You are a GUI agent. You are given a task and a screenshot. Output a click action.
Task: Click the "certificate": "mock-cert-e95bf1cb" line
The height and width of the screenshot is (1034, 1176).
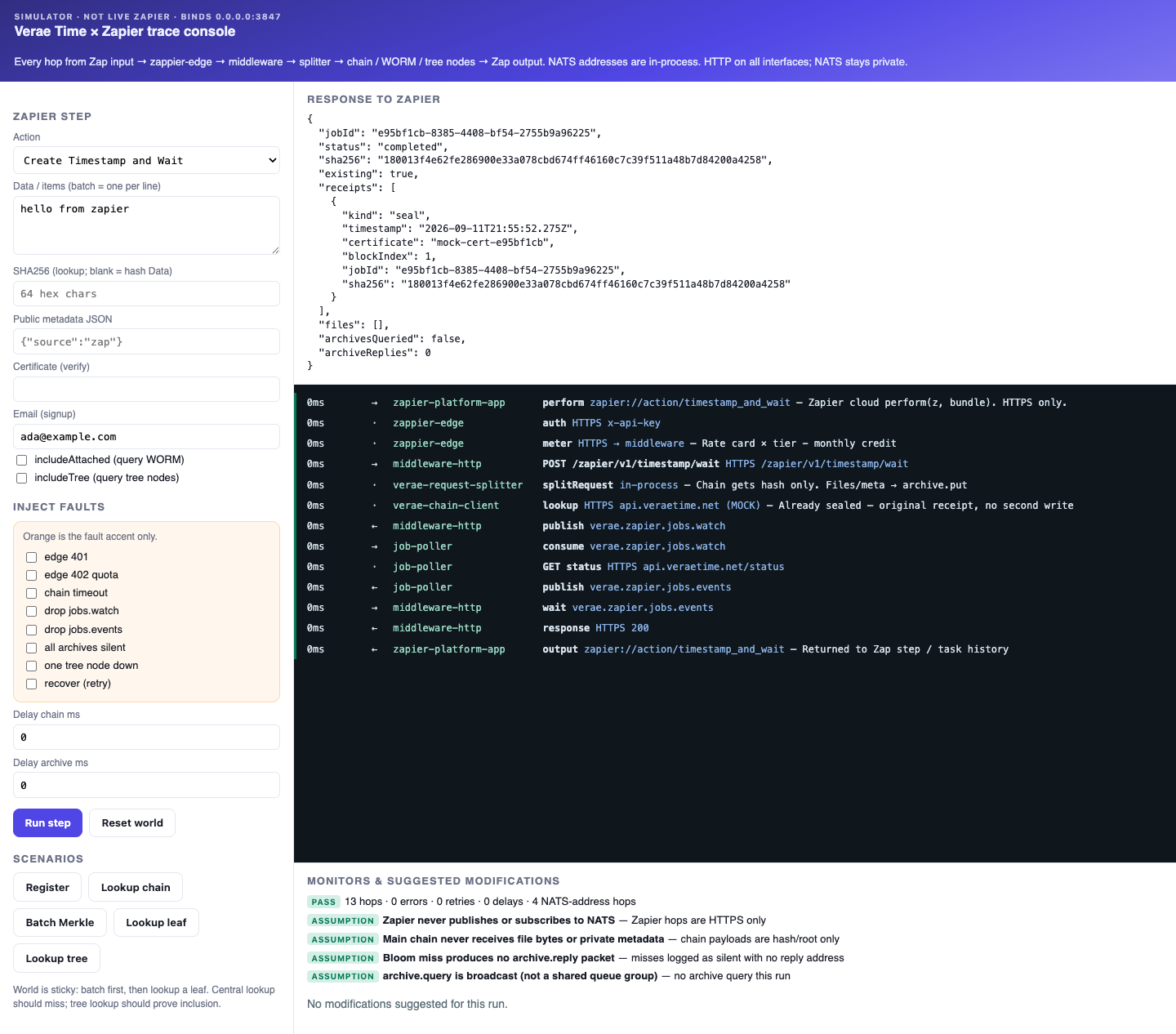coord(448,243)
